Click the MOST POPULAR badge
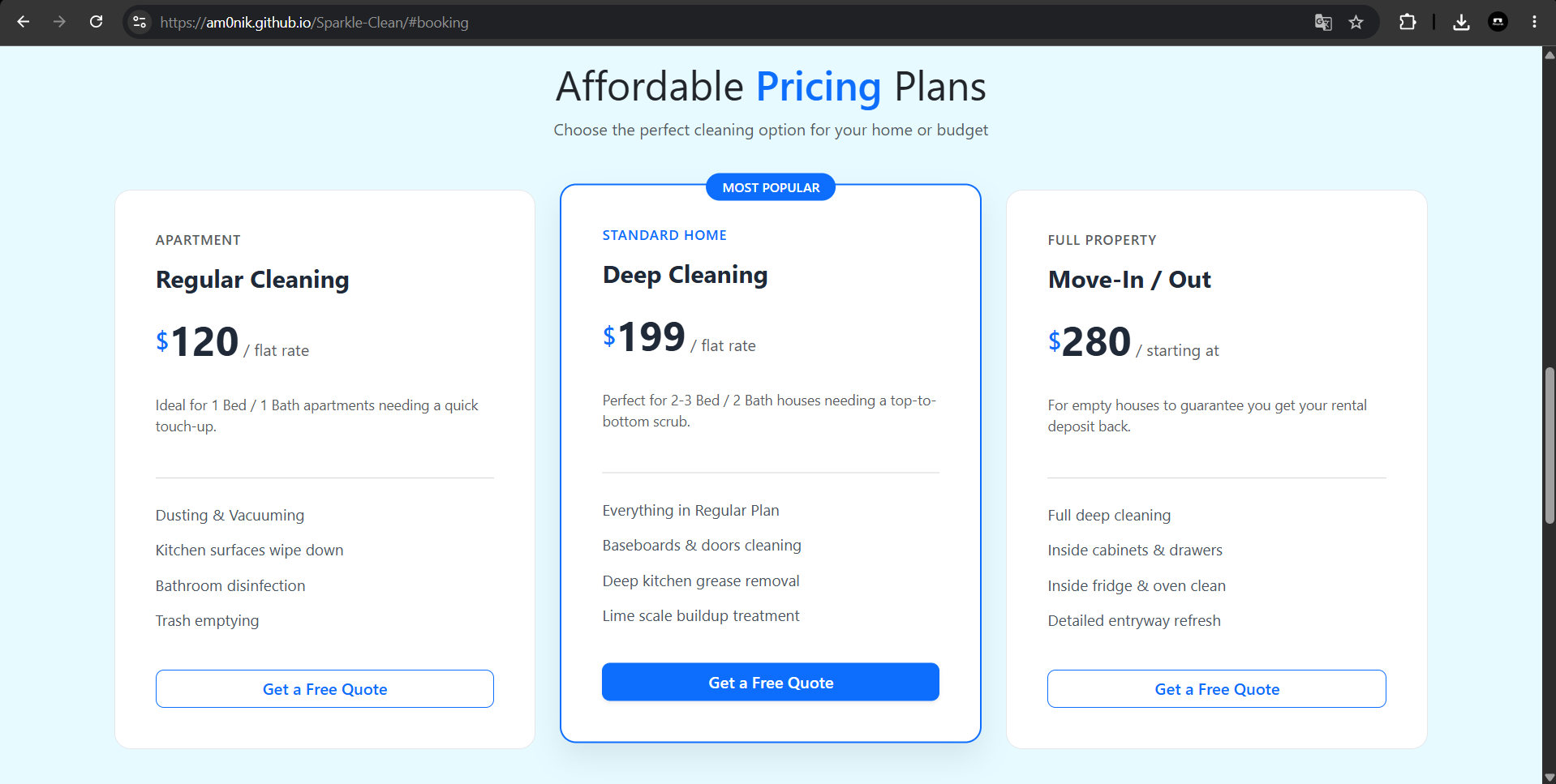 pos(771,187)
